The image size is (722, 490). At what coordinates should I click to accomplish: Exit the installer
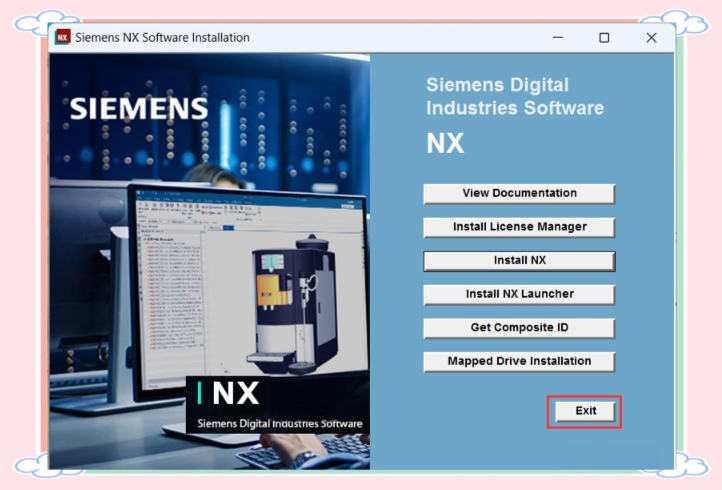click(x=585, y=411)
